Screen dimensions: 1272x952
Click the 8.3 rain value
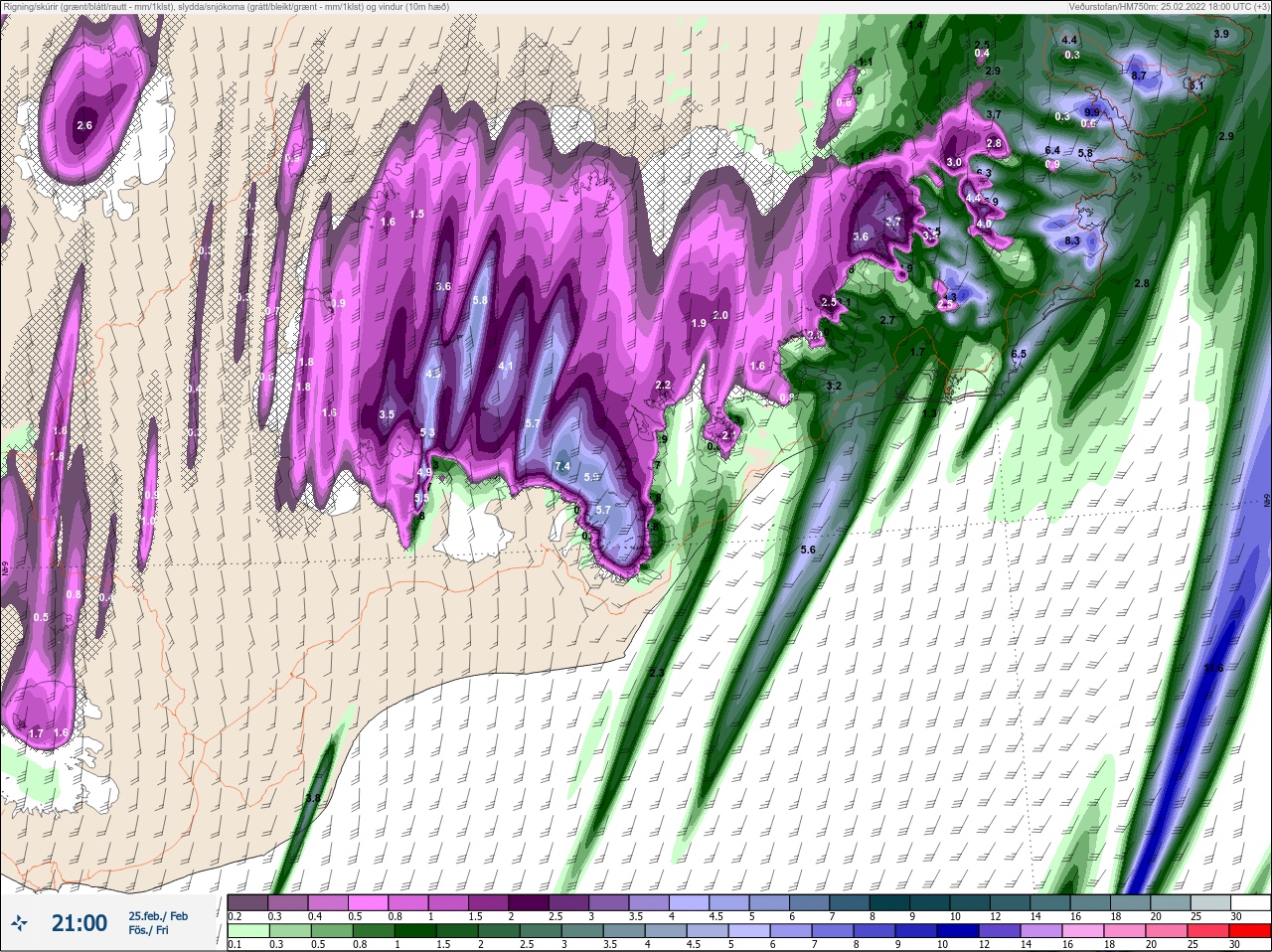(1072, 241)
